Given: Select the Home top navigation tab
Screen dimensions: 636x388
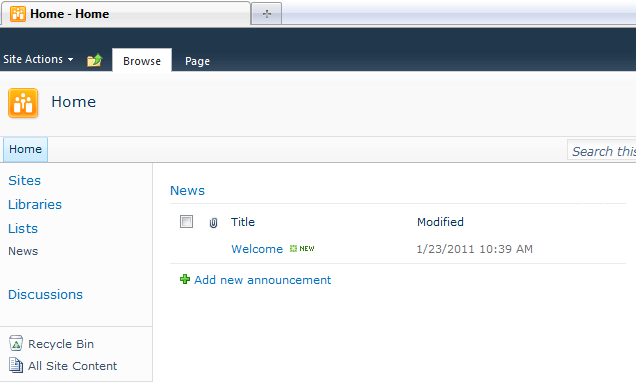Looking at the screenshot, I should (26, 149).
